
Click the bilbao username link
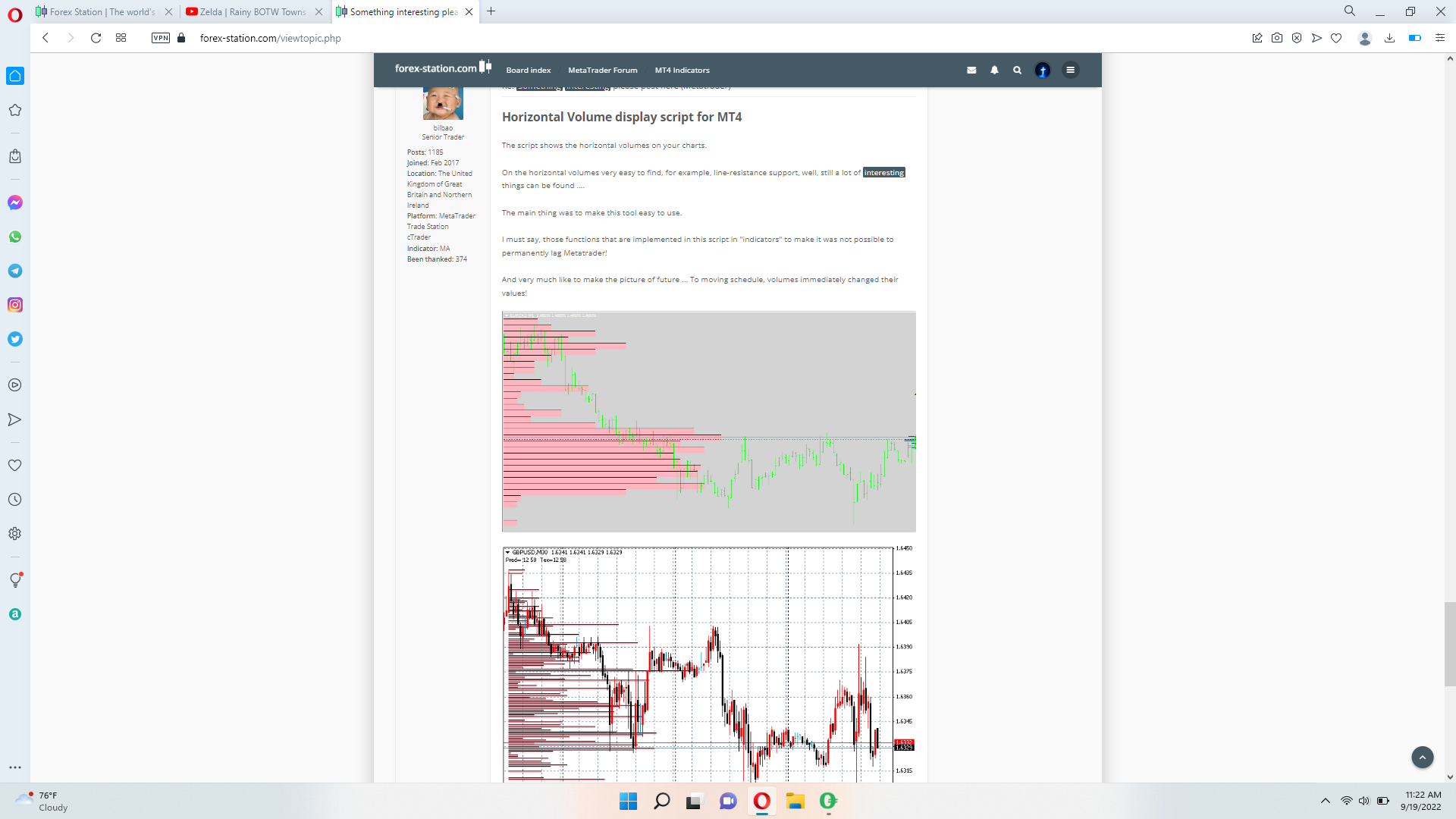(443, 128)
